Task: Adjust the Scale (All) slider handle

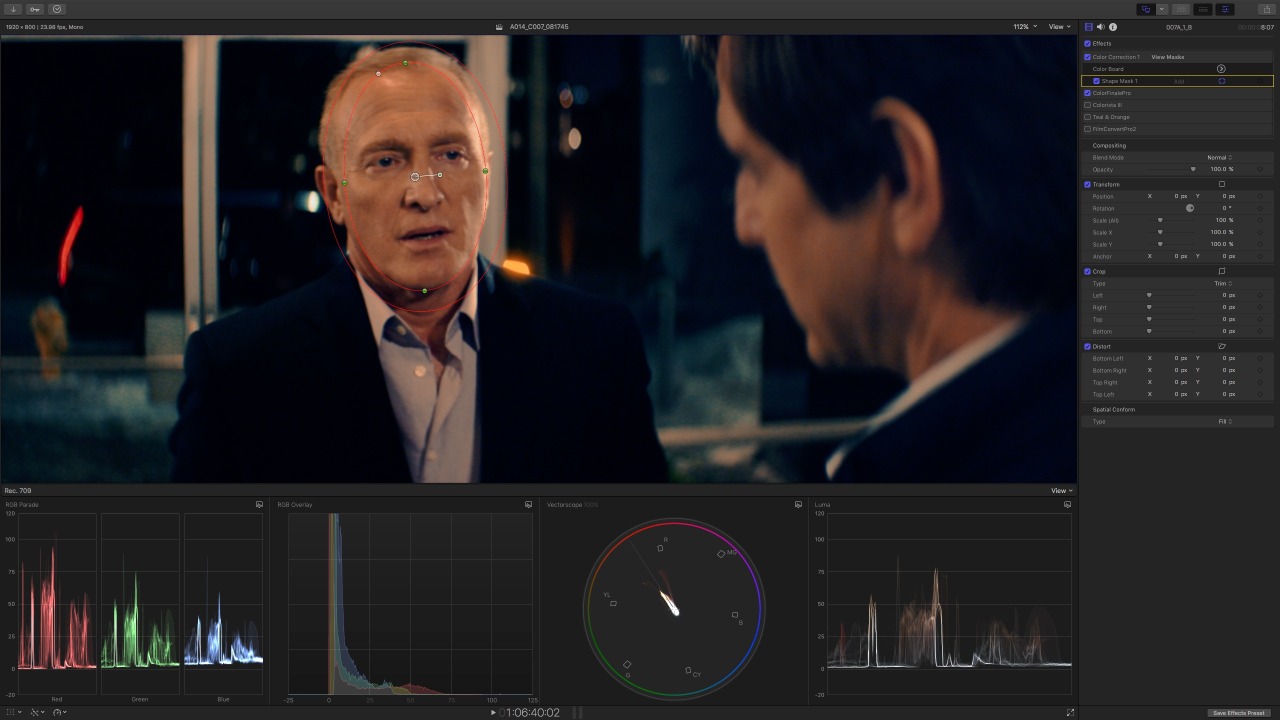Action: point(1160,220)
